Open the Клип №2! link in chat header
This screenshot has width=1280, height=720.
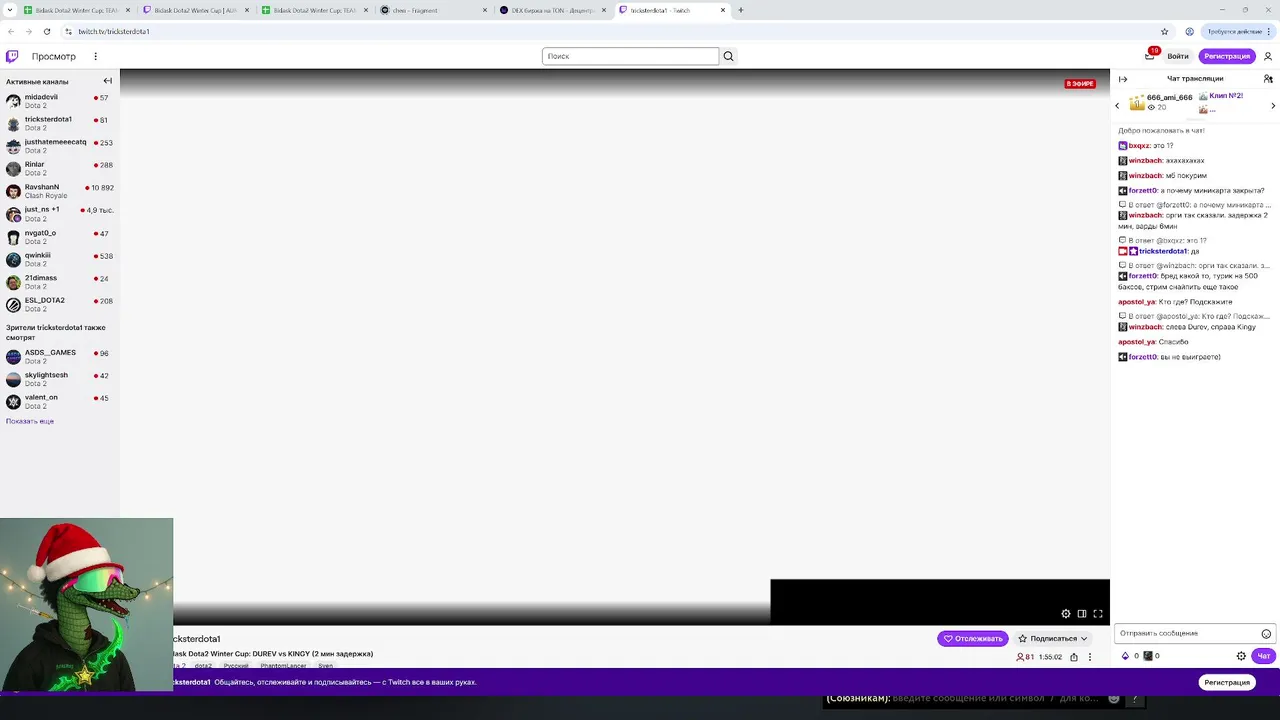coord(1226,96)
